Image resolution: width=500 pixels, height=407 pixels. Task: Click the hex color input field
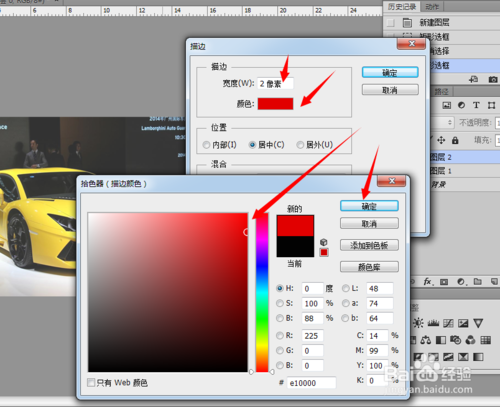(312, 383)
